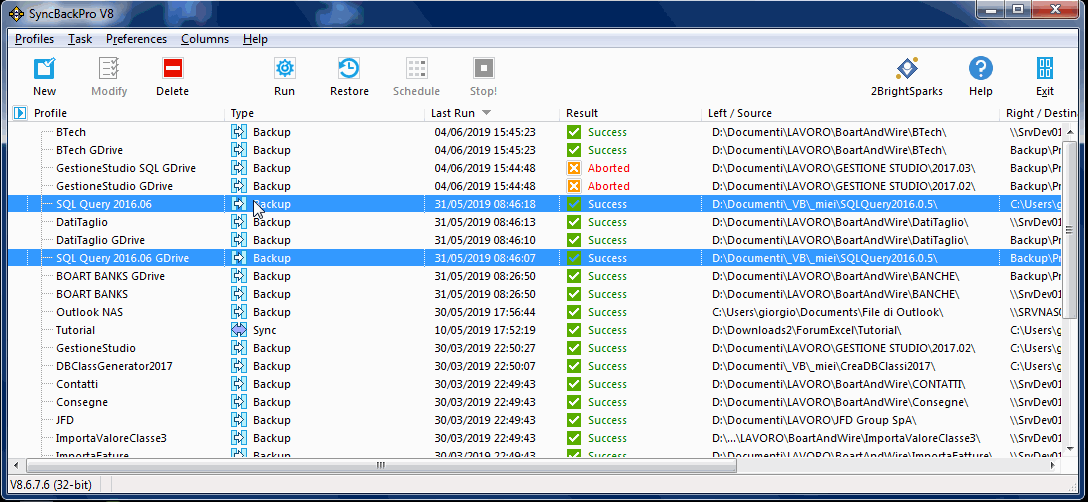The height and width of the screenshot is (502, 1088).
Task: Open the Profiles menu
Action: pos(34,39)
